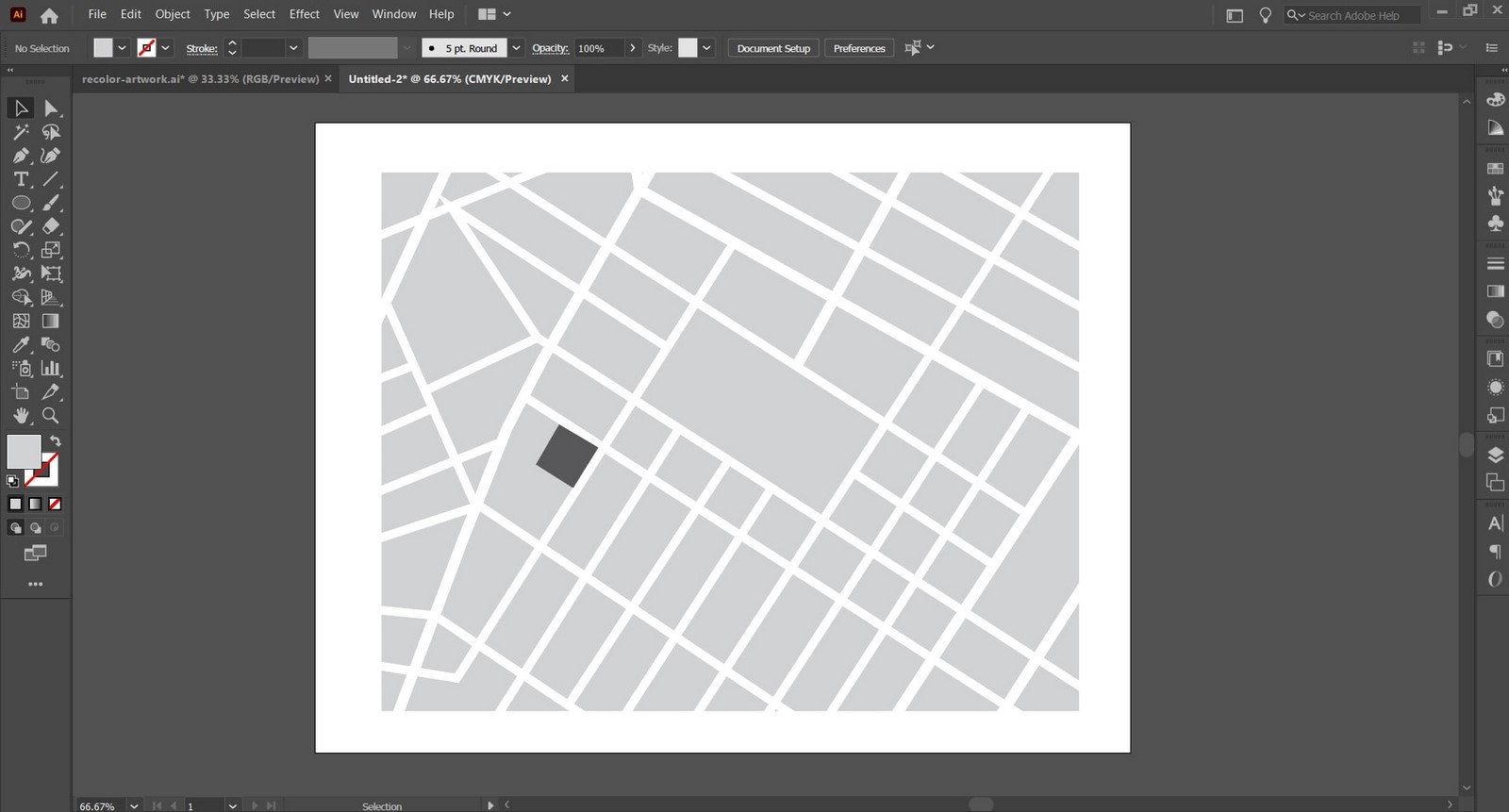Open the stroke color dropdown
Screen dimensions: 1509x812
[166, 48]
